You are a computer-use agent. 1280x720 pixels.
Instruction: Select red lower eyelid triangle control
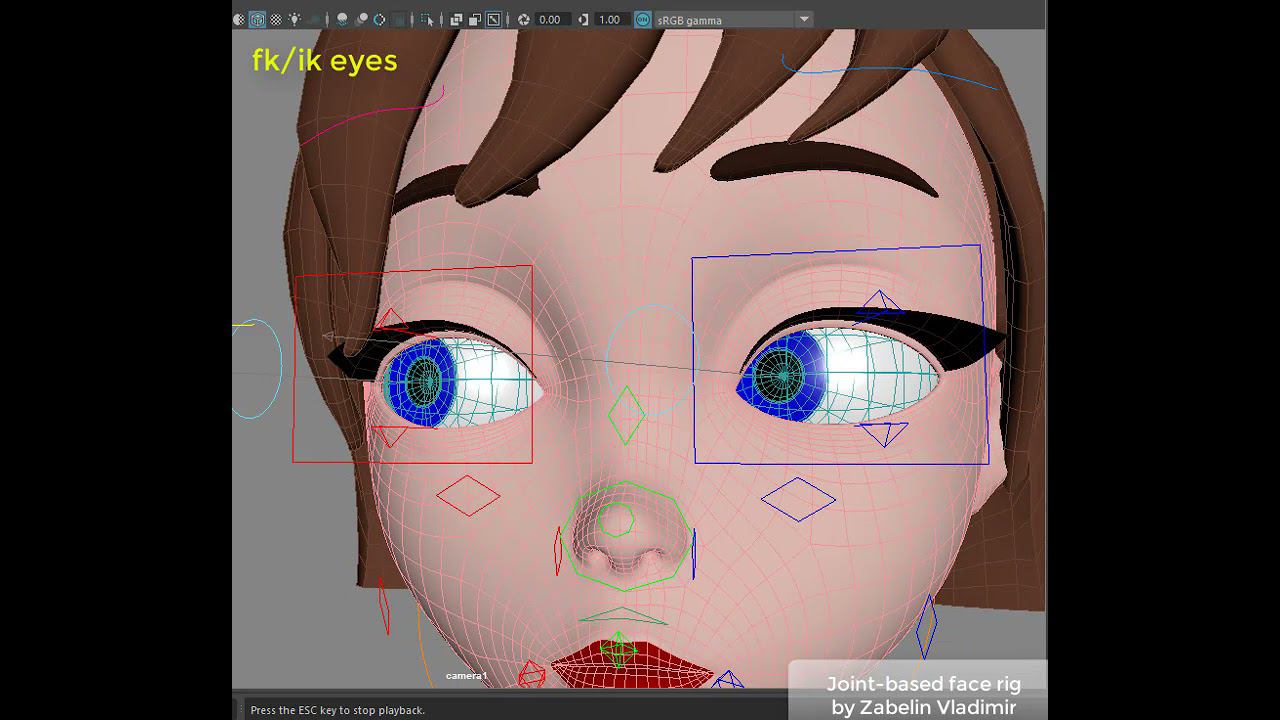(390, 436)
